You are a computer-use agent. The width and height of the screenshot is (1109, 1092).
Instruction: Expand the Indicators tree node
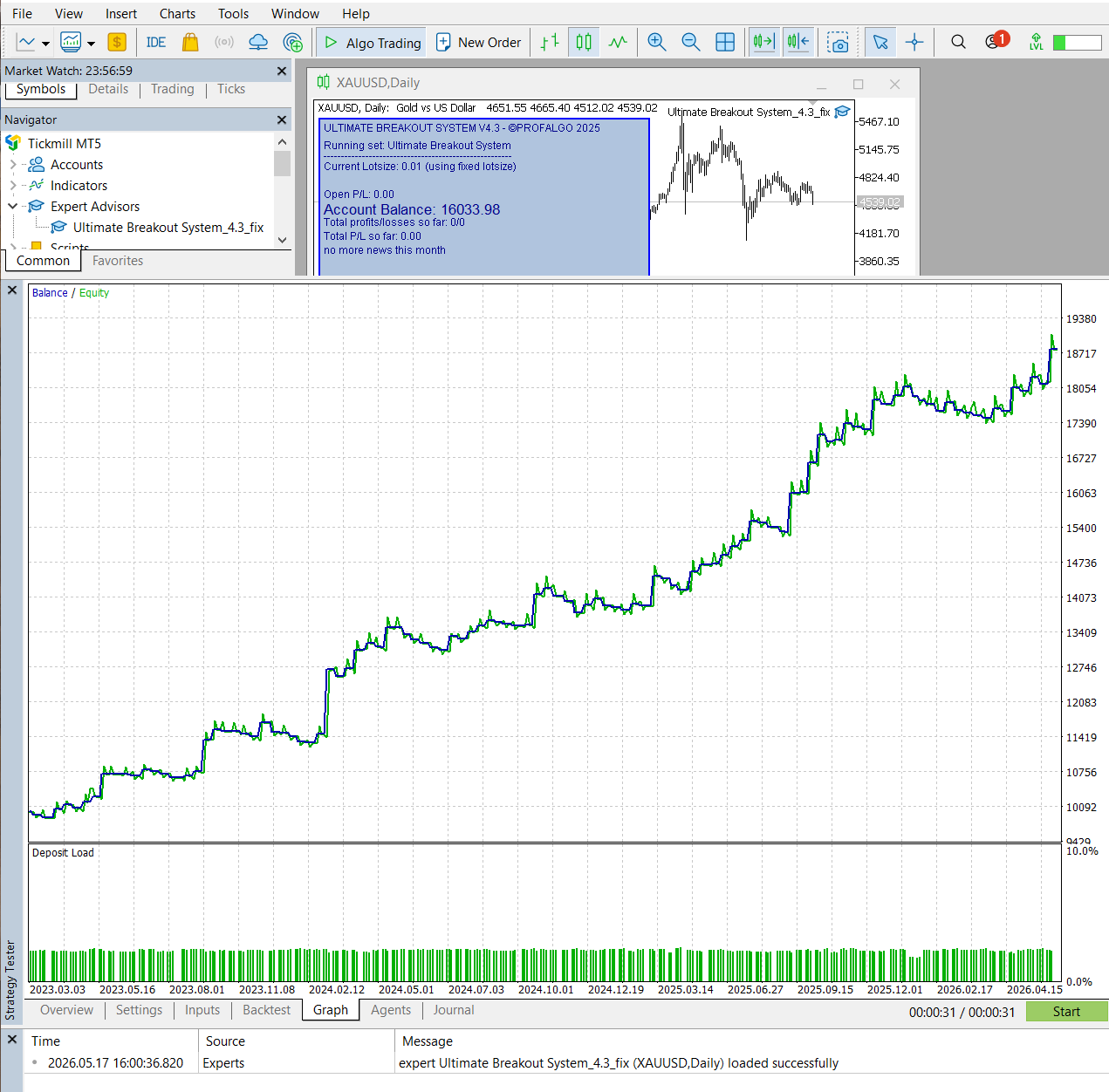[12, 186]
